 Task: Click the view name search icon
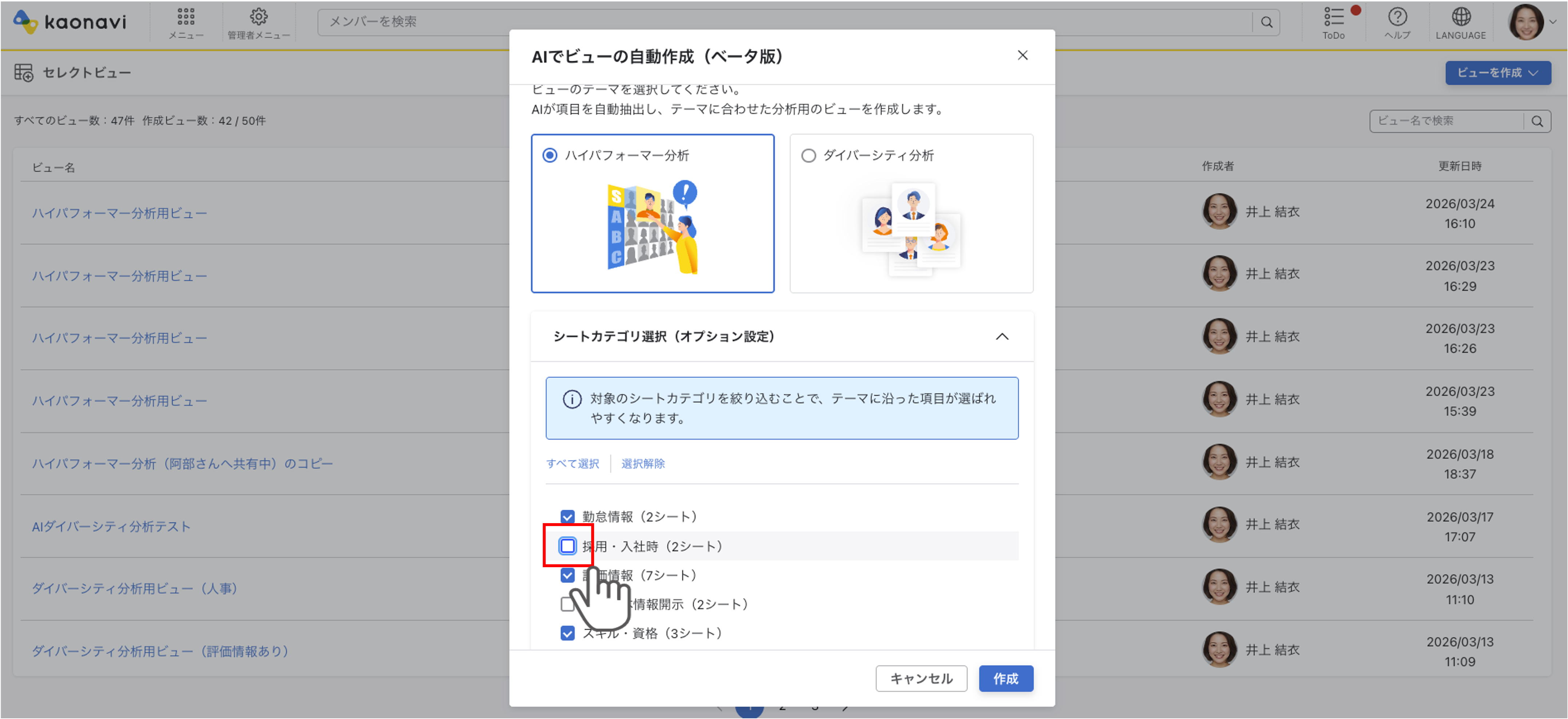coord(1536,121)
